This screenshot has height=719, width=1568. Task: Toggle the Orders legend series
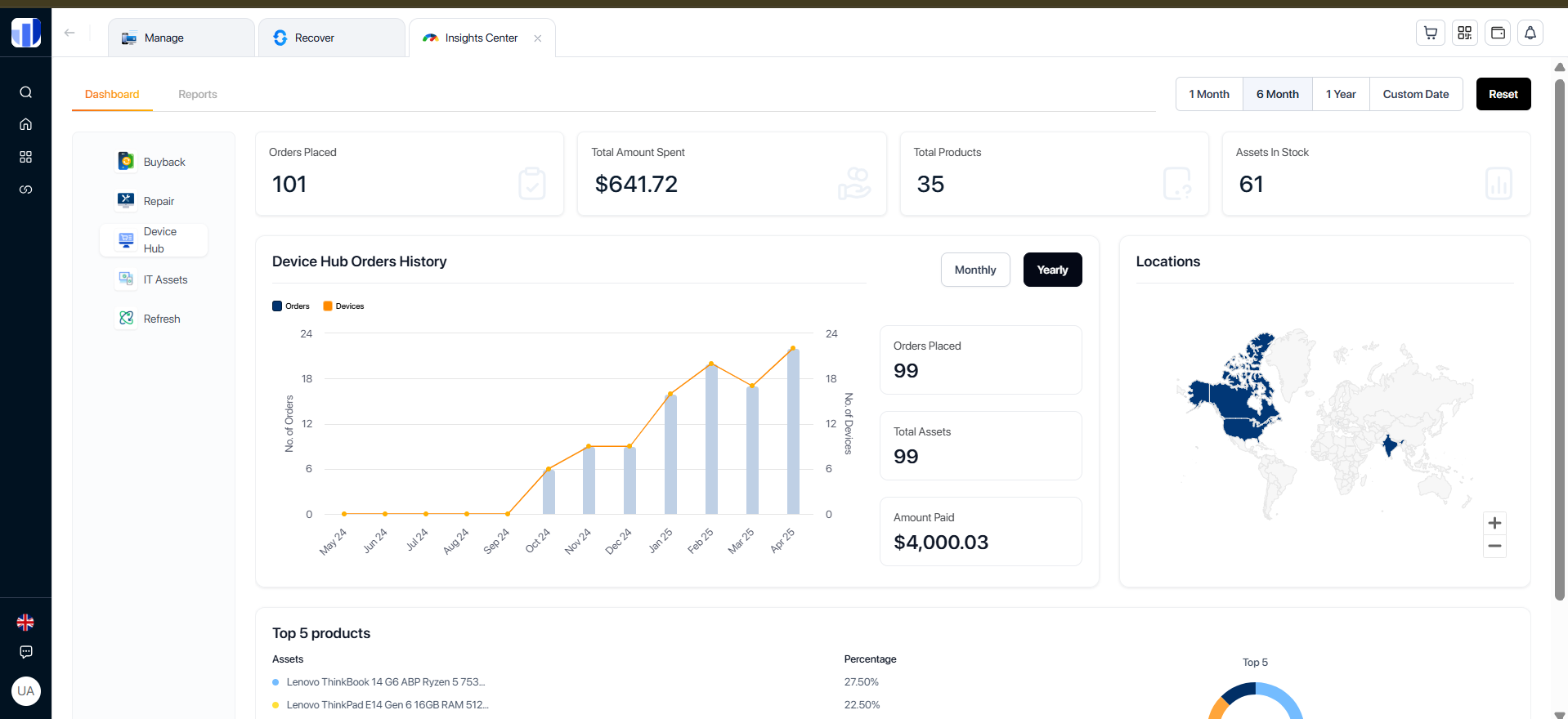click(x=291, y=306)
